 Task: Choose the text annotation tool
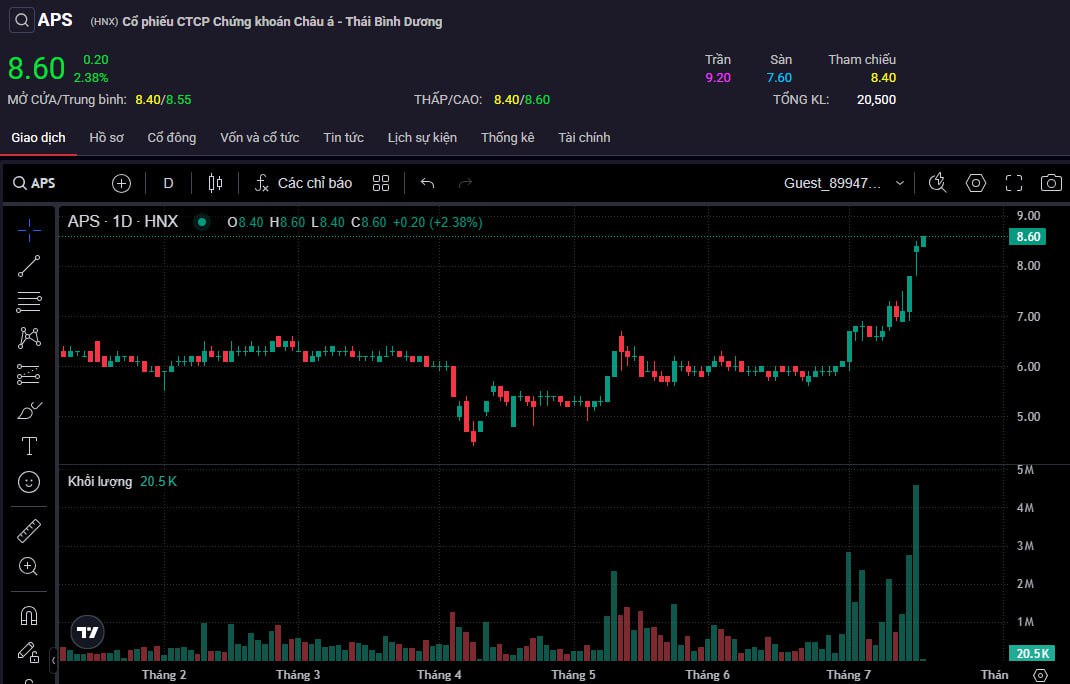click(x=29, y=446)
